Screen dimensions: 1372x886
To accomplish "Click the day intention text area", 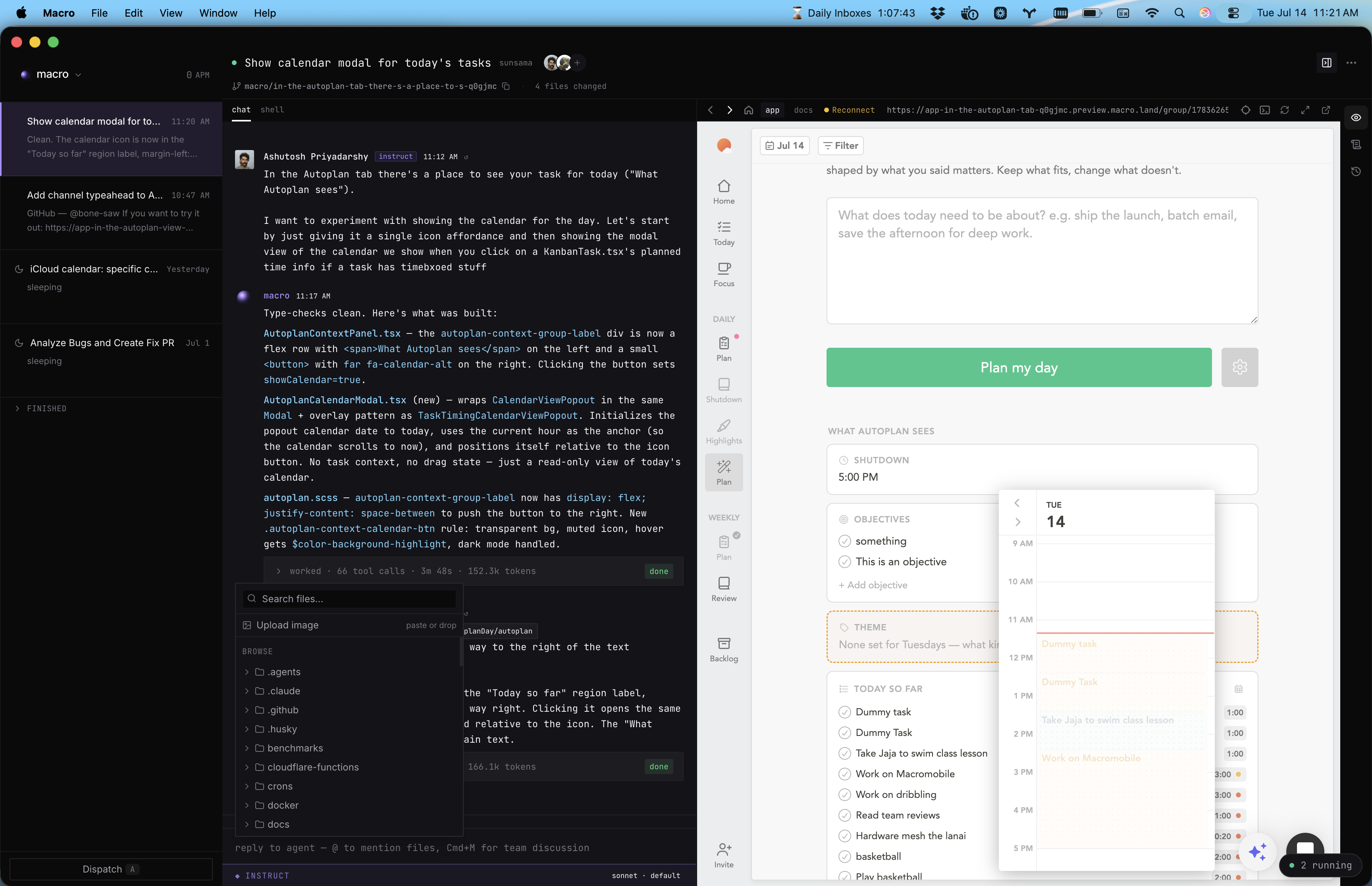I will click(1042, 261).
